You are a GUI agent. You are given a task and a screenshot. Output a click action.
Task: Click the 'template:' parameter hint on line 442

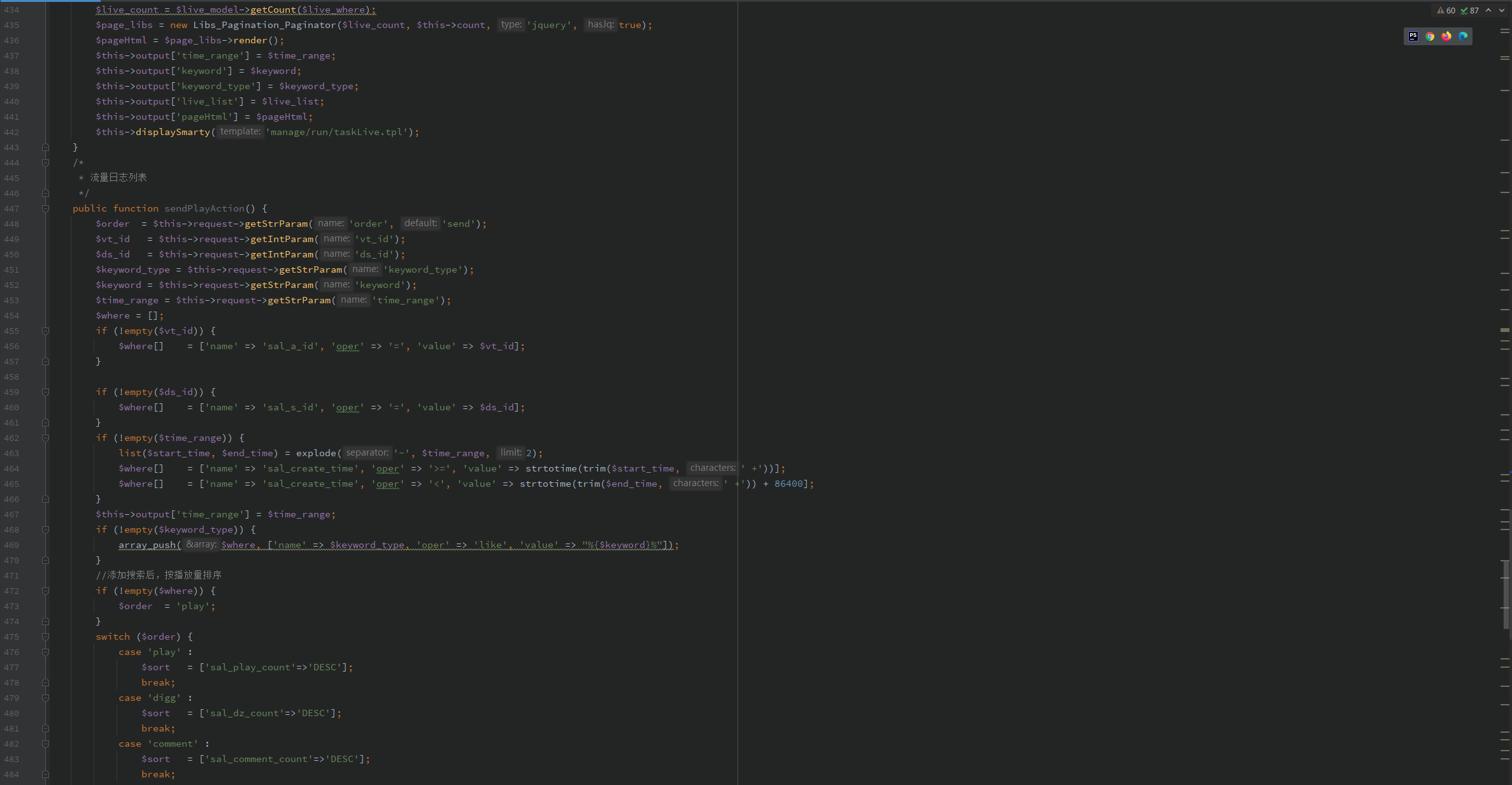coord(240,132)
